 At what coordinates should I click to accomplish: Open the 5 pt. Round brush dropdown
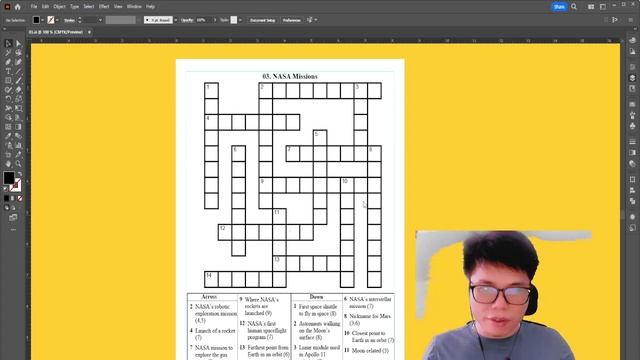176,20
